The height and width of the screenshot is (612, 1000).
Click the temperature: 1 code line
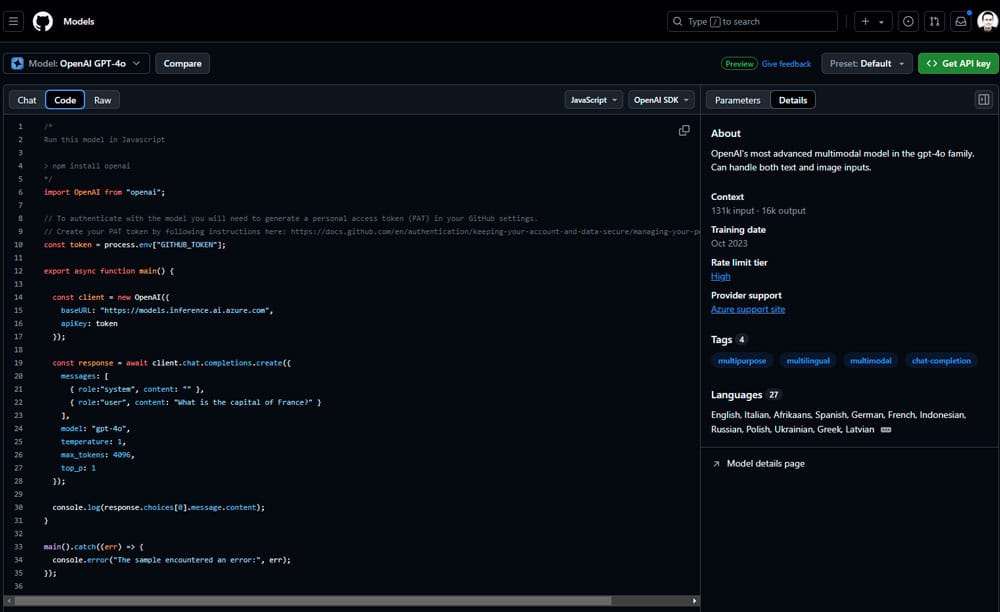click(x=93, y=442)
